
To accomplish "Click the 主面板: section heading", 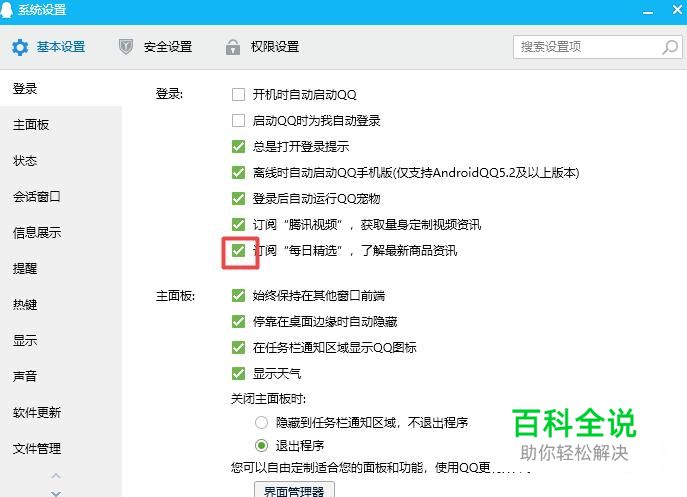I will point(175,296).
